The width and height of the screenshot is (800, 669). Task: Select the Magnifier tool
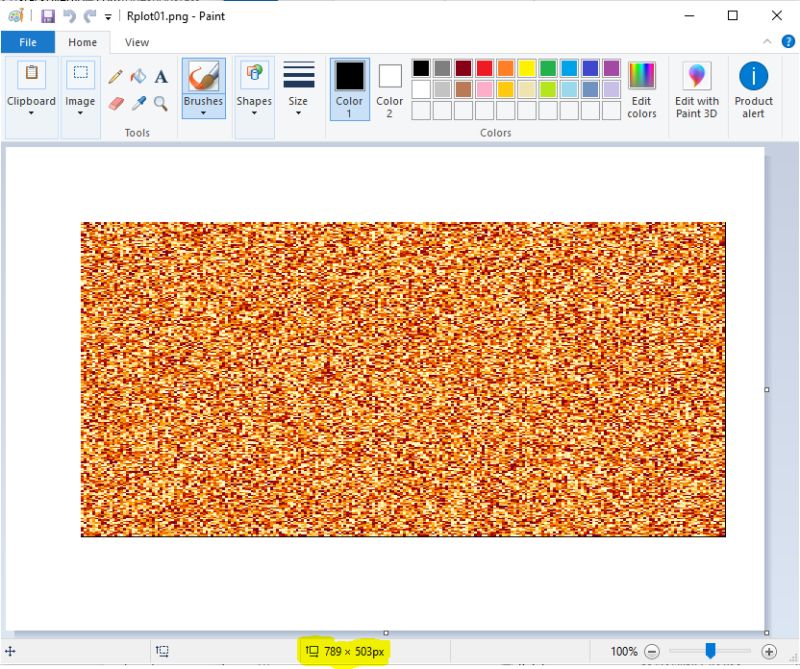point(159,102)
